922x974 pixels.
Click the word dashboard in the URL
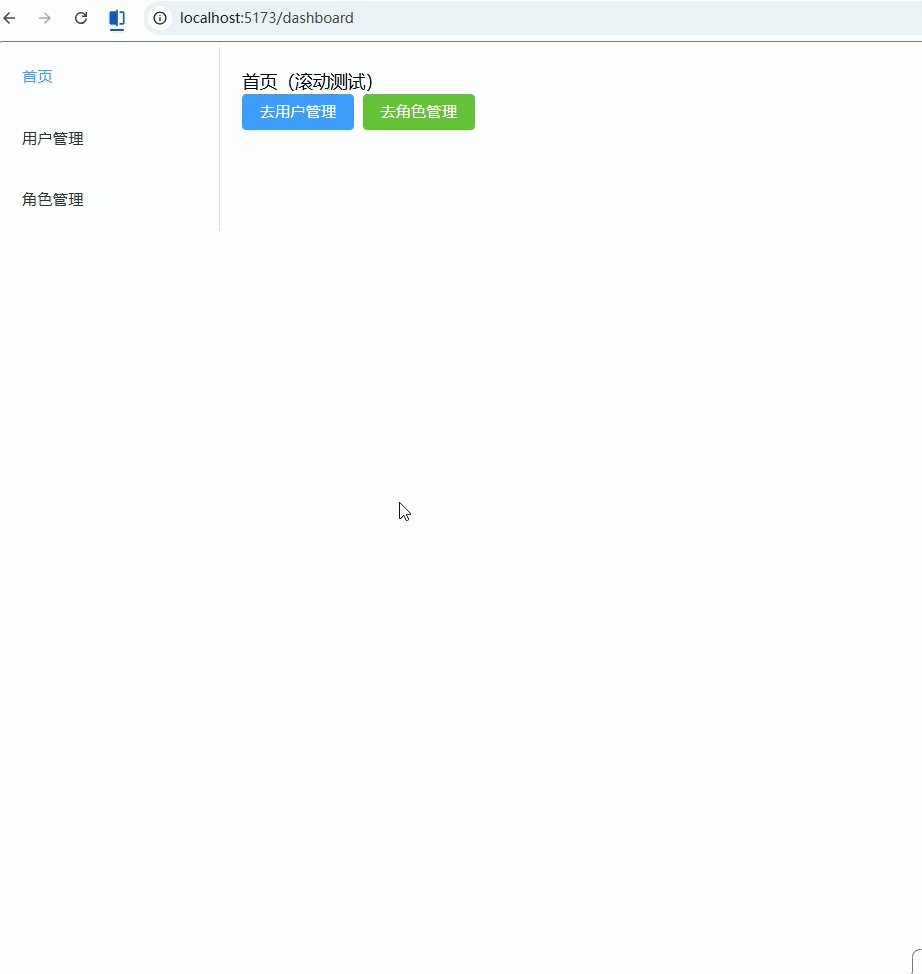[x=318, y=18]
